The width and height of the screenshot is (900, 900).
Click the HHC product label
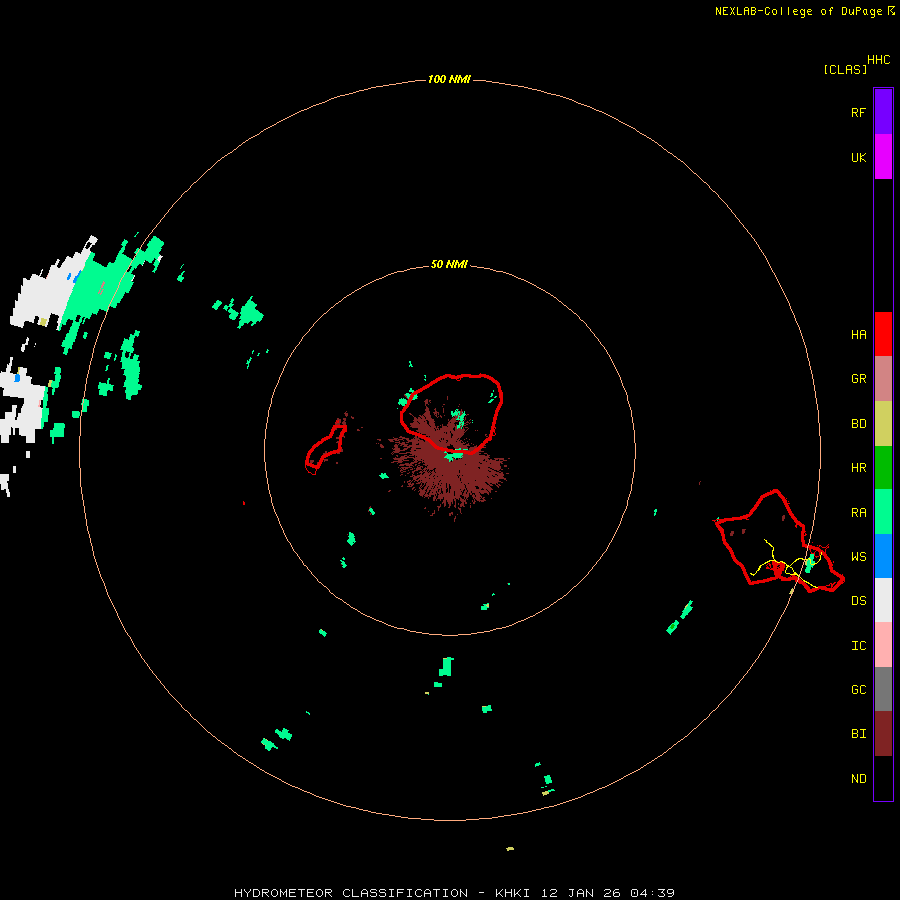pyautogui.click(x=878, y=60)
